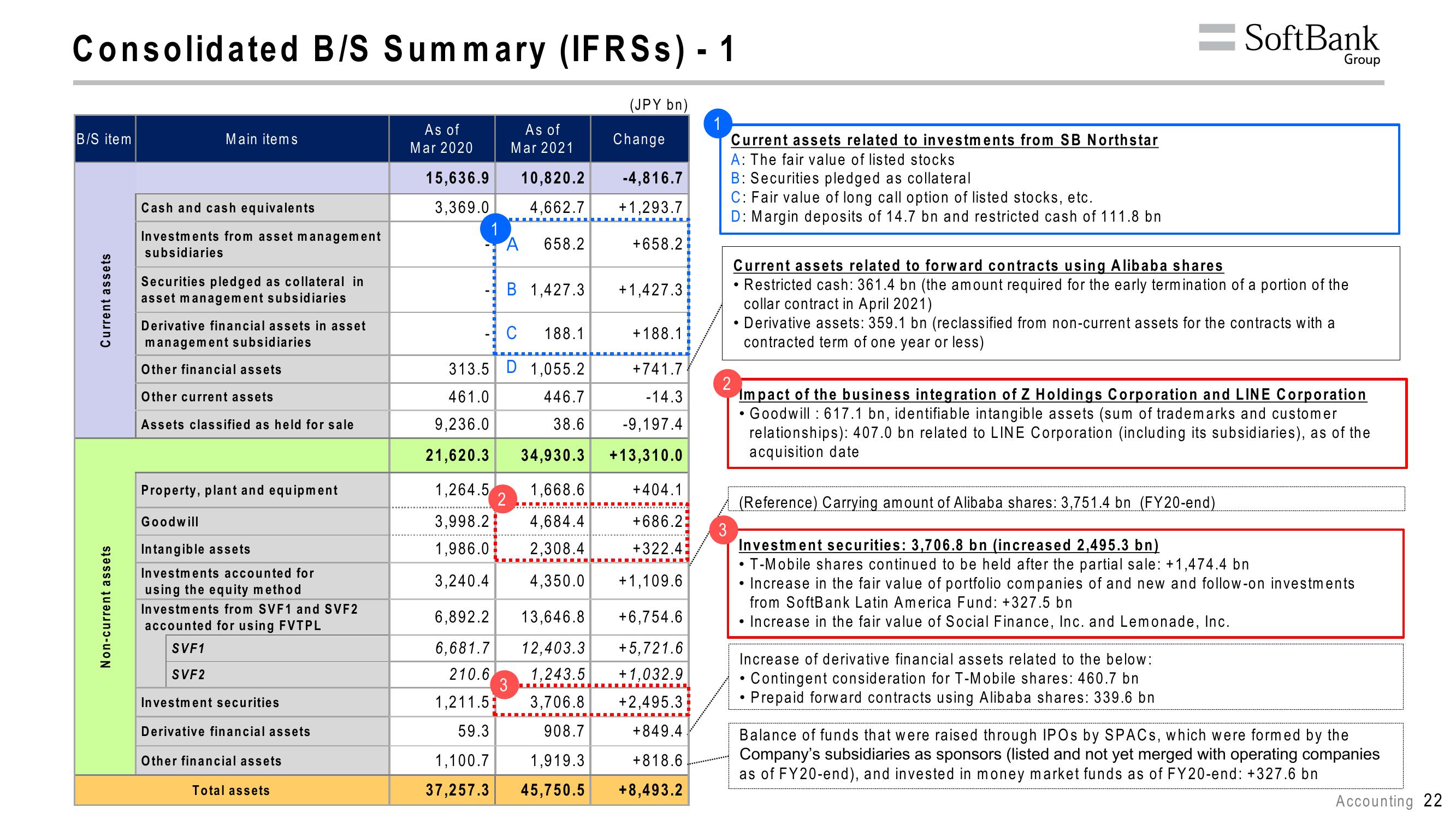Click the total assets value '45,750.5'
Viewport: 1456px width, 819px height.
553,790
